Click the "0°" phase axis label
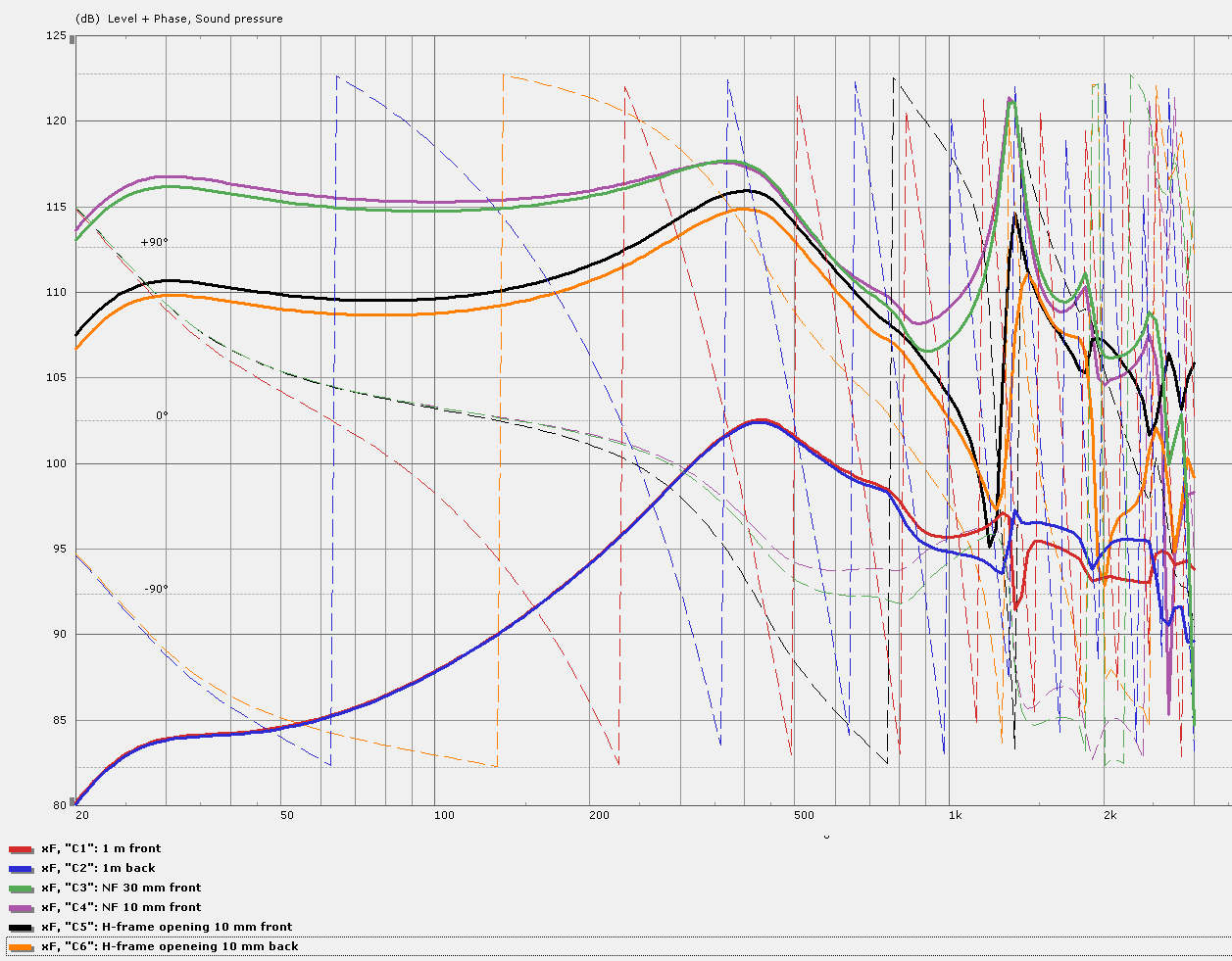The height and width of the screenshot is (961, 1232). click(162, 415)
